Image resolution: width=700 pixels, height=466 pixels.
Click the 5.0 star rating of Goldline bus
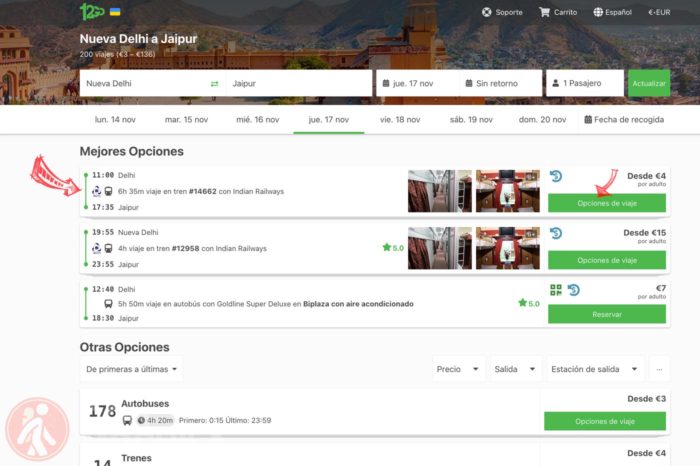click(529, 304)
